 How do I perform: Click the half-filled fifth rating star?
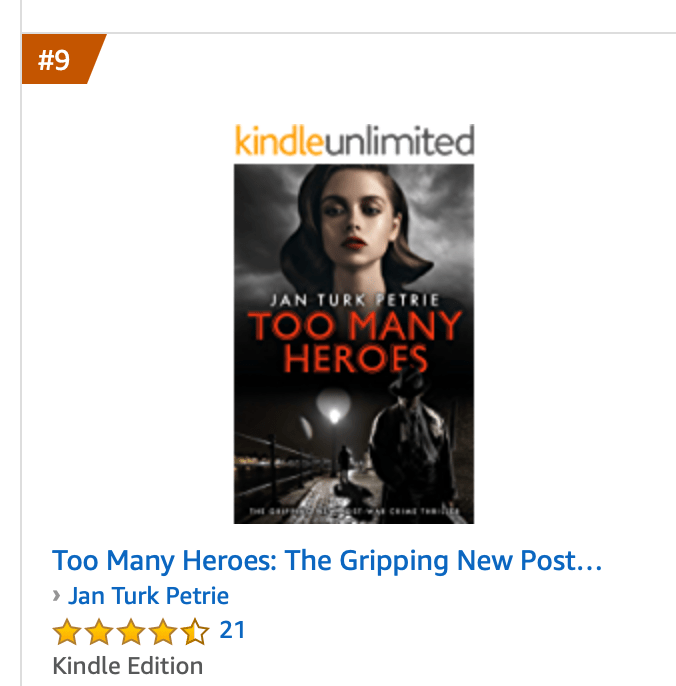click(x=195, y=632)
